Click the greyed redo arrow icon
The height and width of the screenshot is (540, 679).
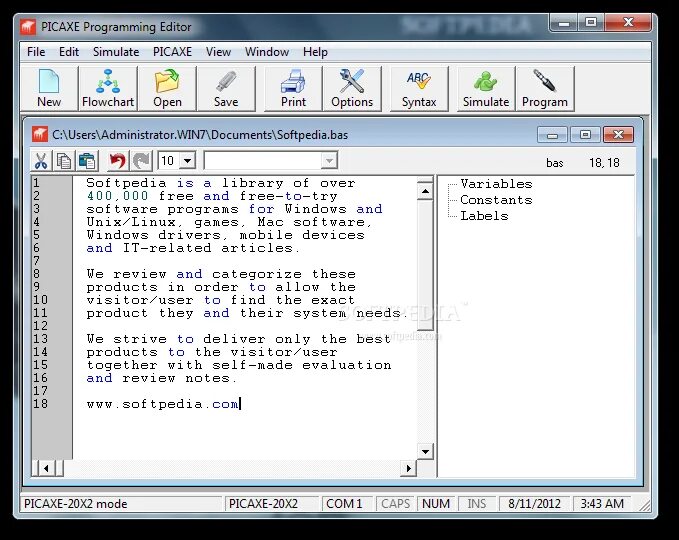pyautogui.click(x=141, y=161)
